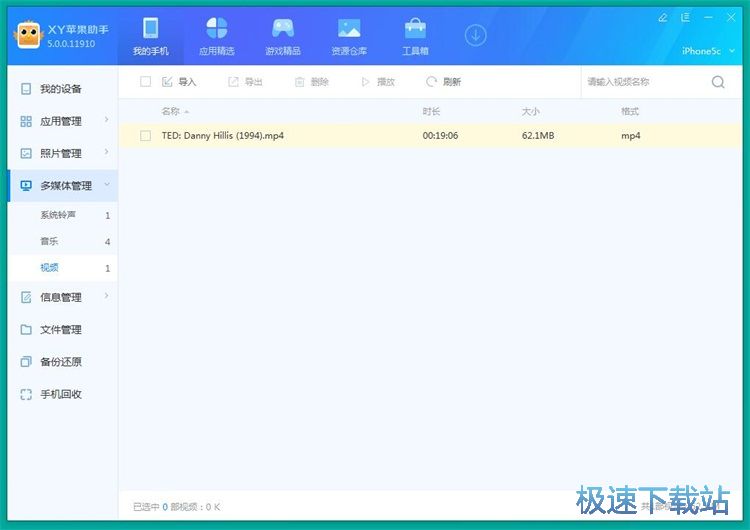Click the 导入 import button
Screen dimensions: 750x530
pyautogui.click(x=179, y=82)
